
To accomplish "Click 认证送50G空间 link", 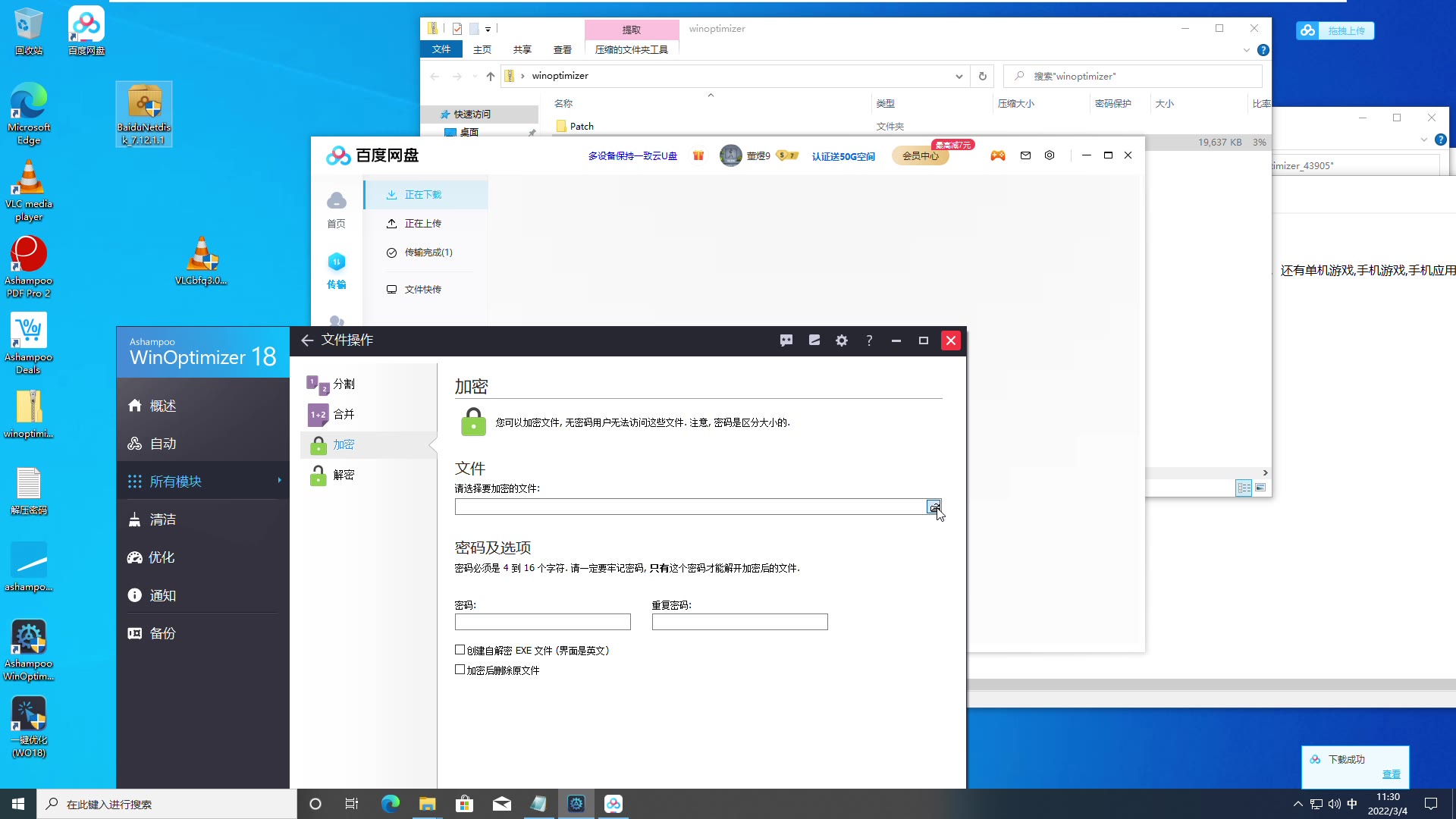I will tap(843, 156).
